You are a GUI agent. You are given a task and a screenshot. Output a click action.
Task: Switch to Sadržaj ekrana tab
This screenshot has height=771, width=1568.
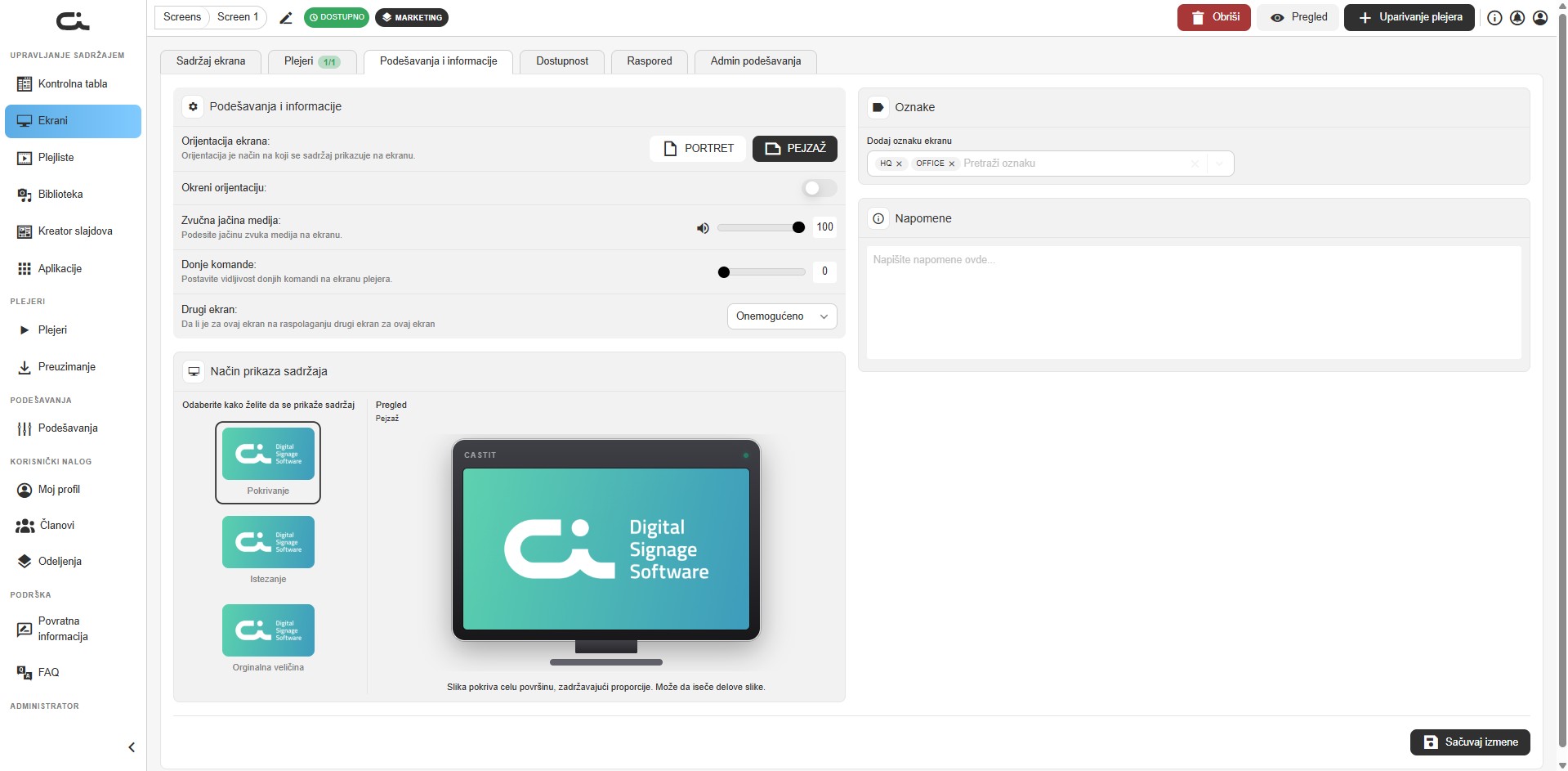pyautogui.click(x=211, y=61)
